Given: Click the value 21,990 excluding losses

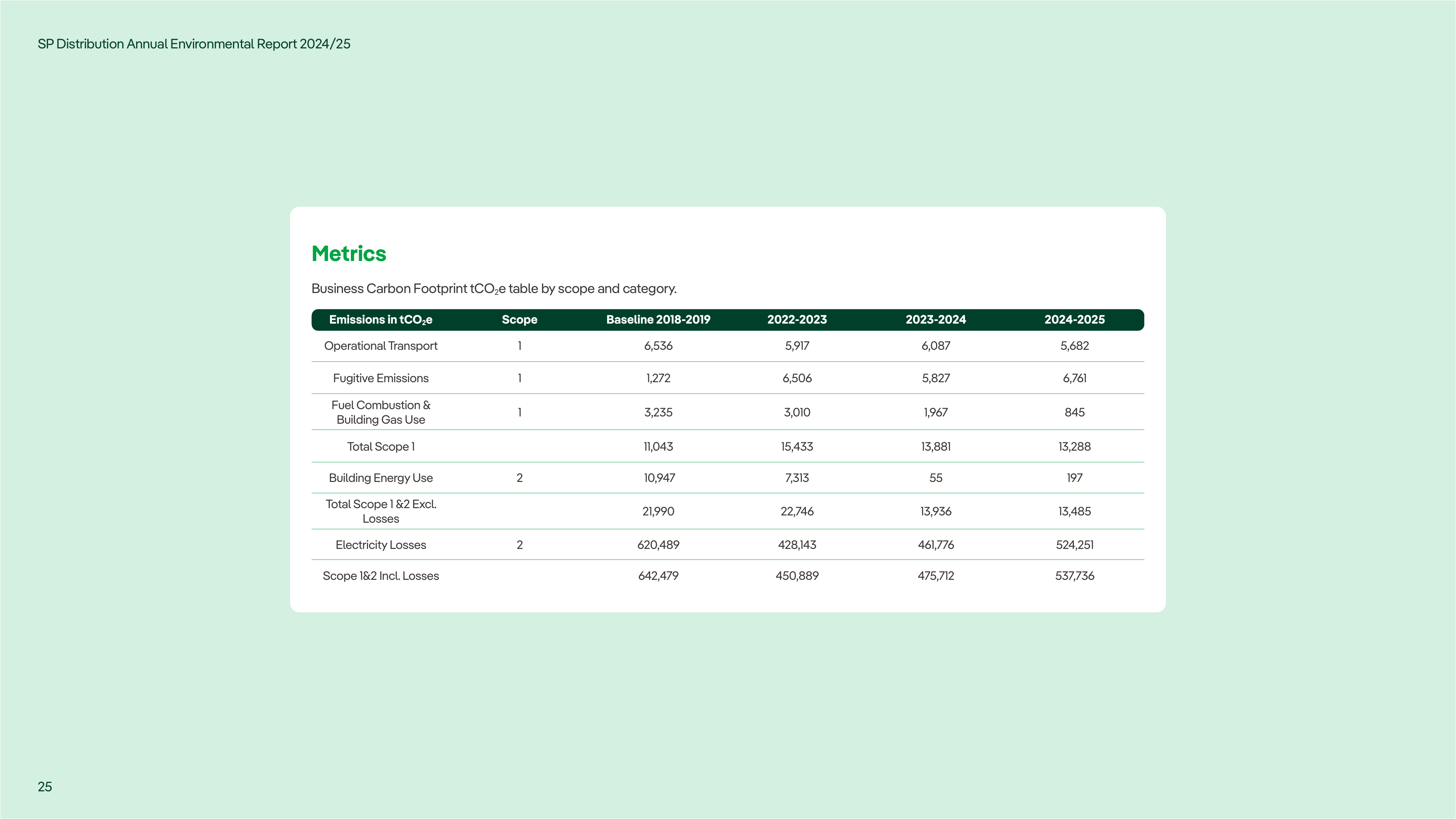Looking at the screenshot, I should [658, 511].
